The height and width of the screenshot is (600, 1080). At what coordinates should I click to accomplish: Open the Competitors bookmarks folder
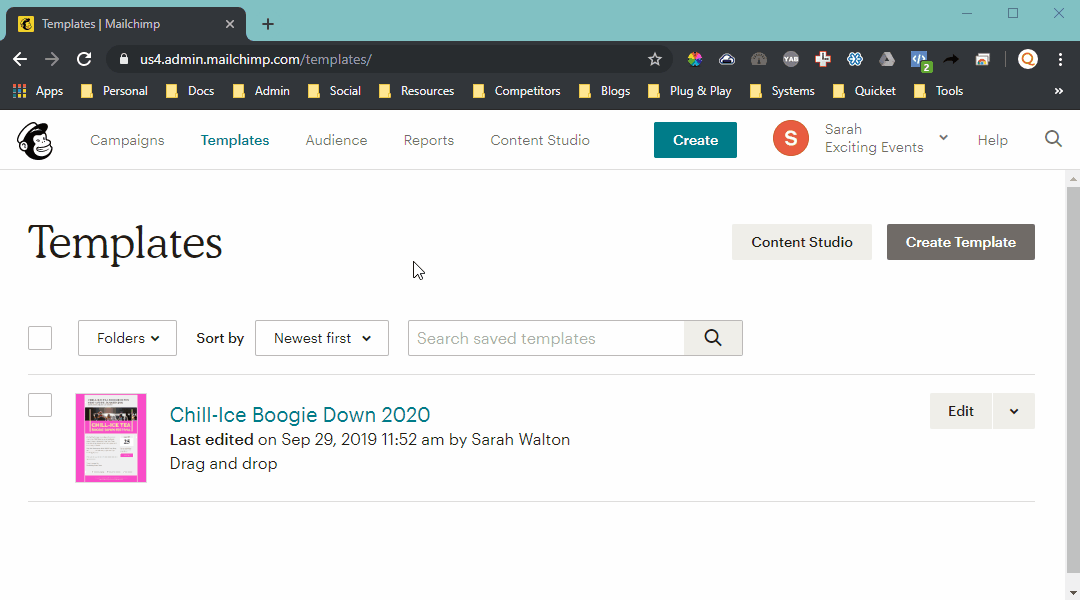click(x=517, y=91)
